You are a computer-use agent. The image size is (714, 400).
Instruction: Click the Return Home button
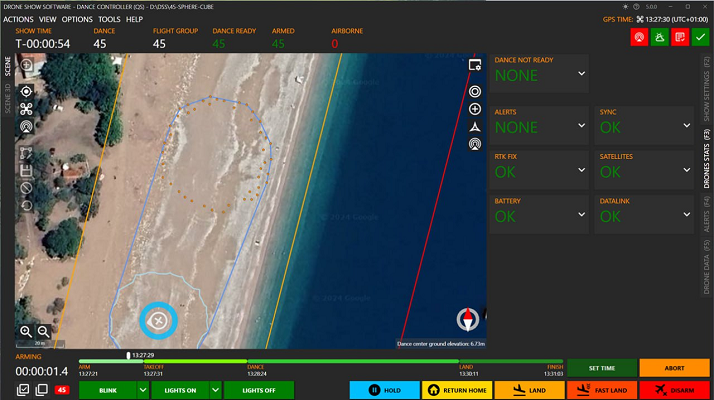[455, 390]
